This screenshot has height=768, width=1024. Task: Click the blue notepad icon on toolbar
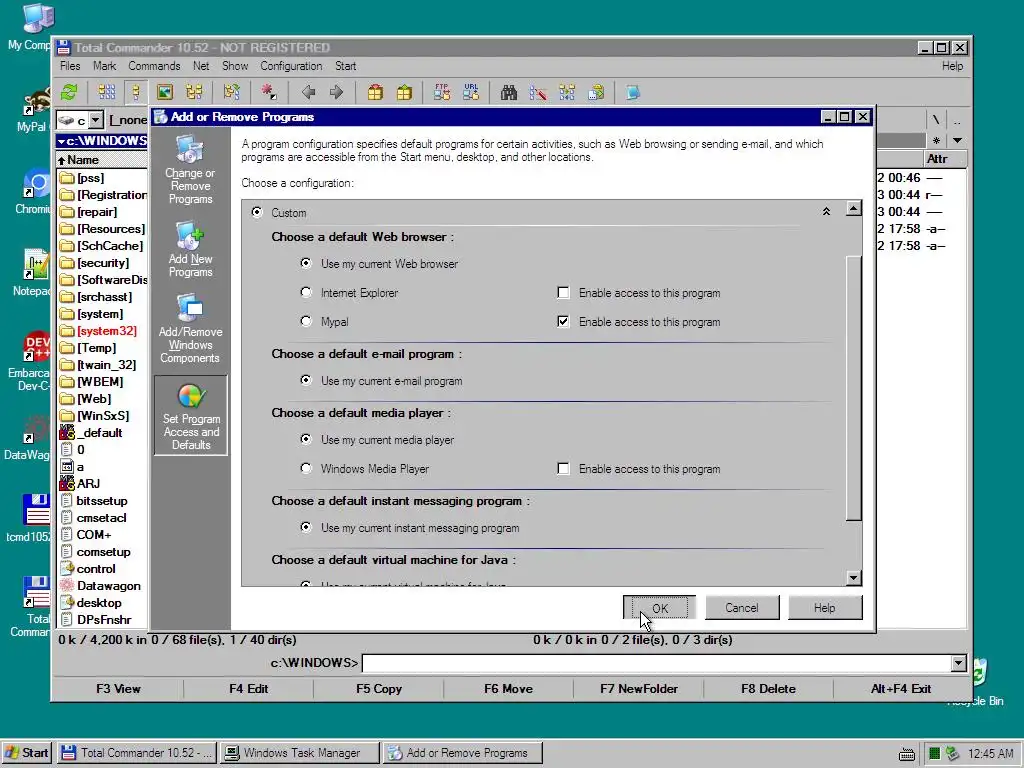point(632,92)
